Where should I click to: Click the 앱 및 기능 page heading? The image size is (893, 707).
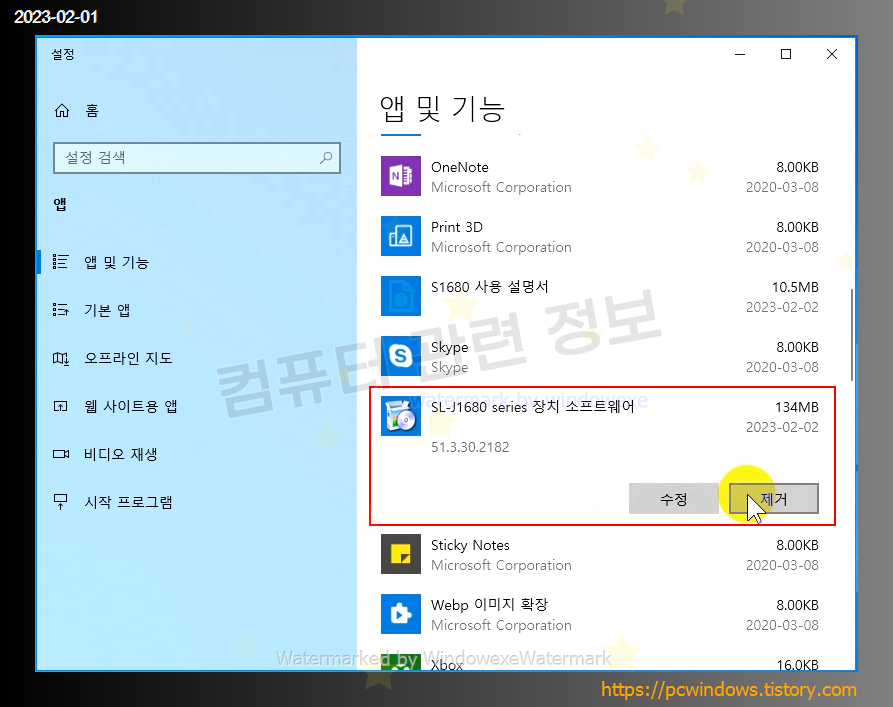click(x=442, y=109)
